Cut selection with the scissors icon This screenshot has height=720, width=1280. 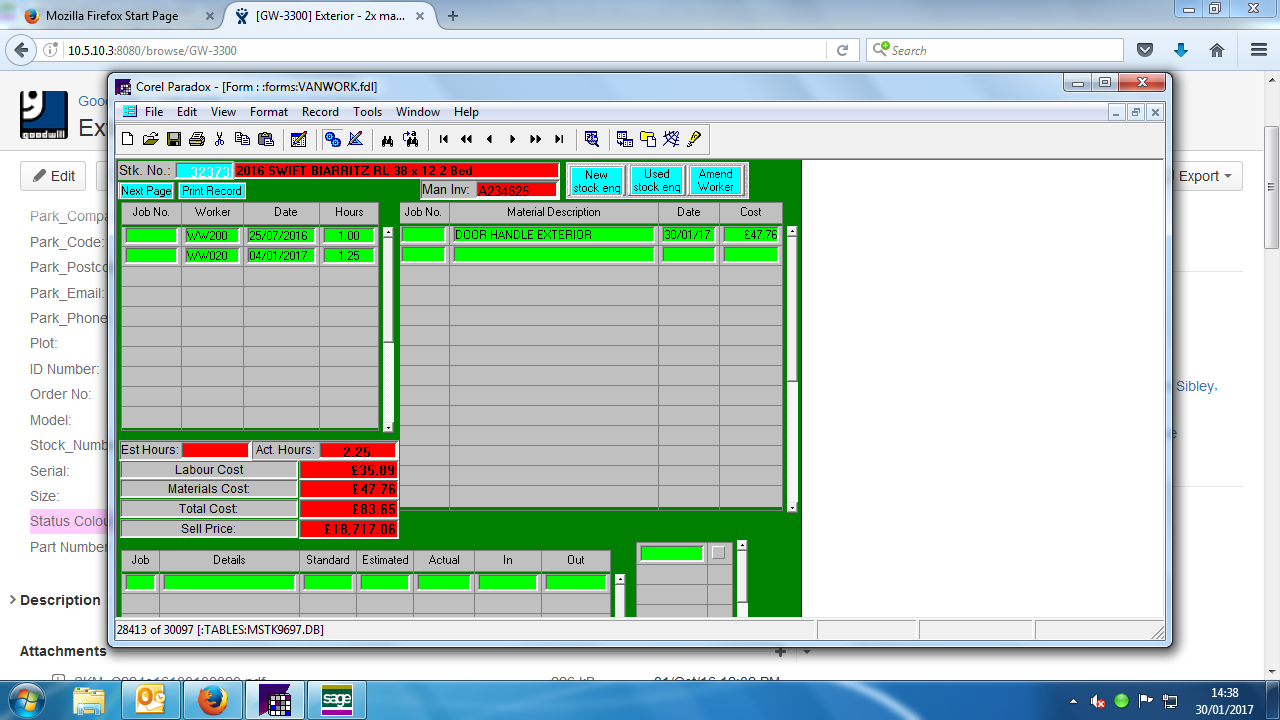(x=219, y=139)
